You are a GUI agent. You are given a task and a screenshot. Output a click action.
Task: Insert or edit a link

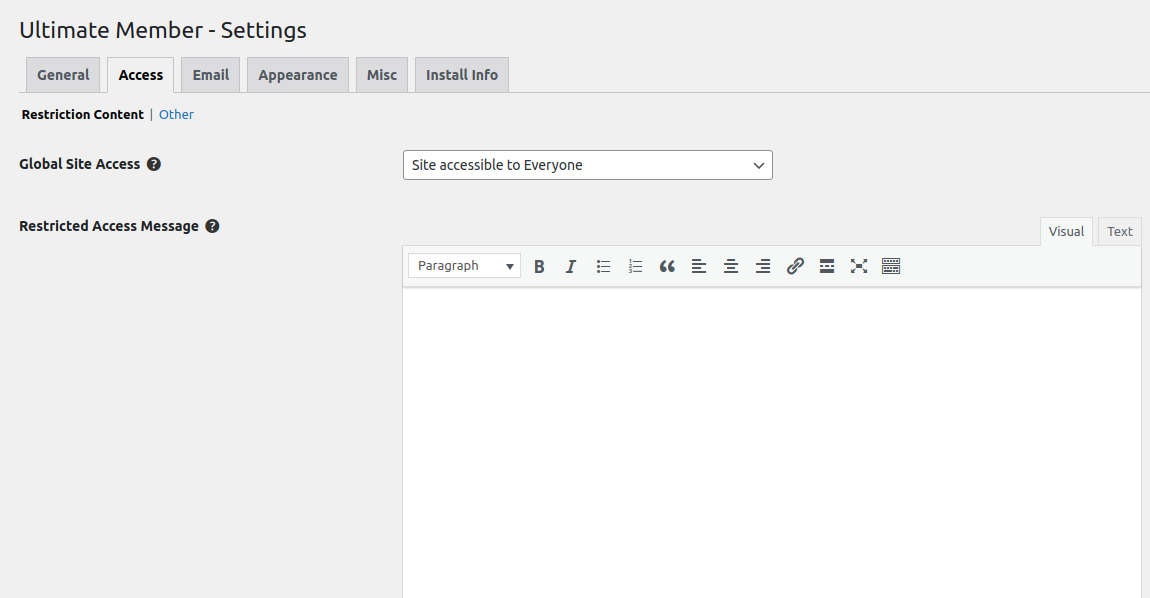(x=795, y=266)
